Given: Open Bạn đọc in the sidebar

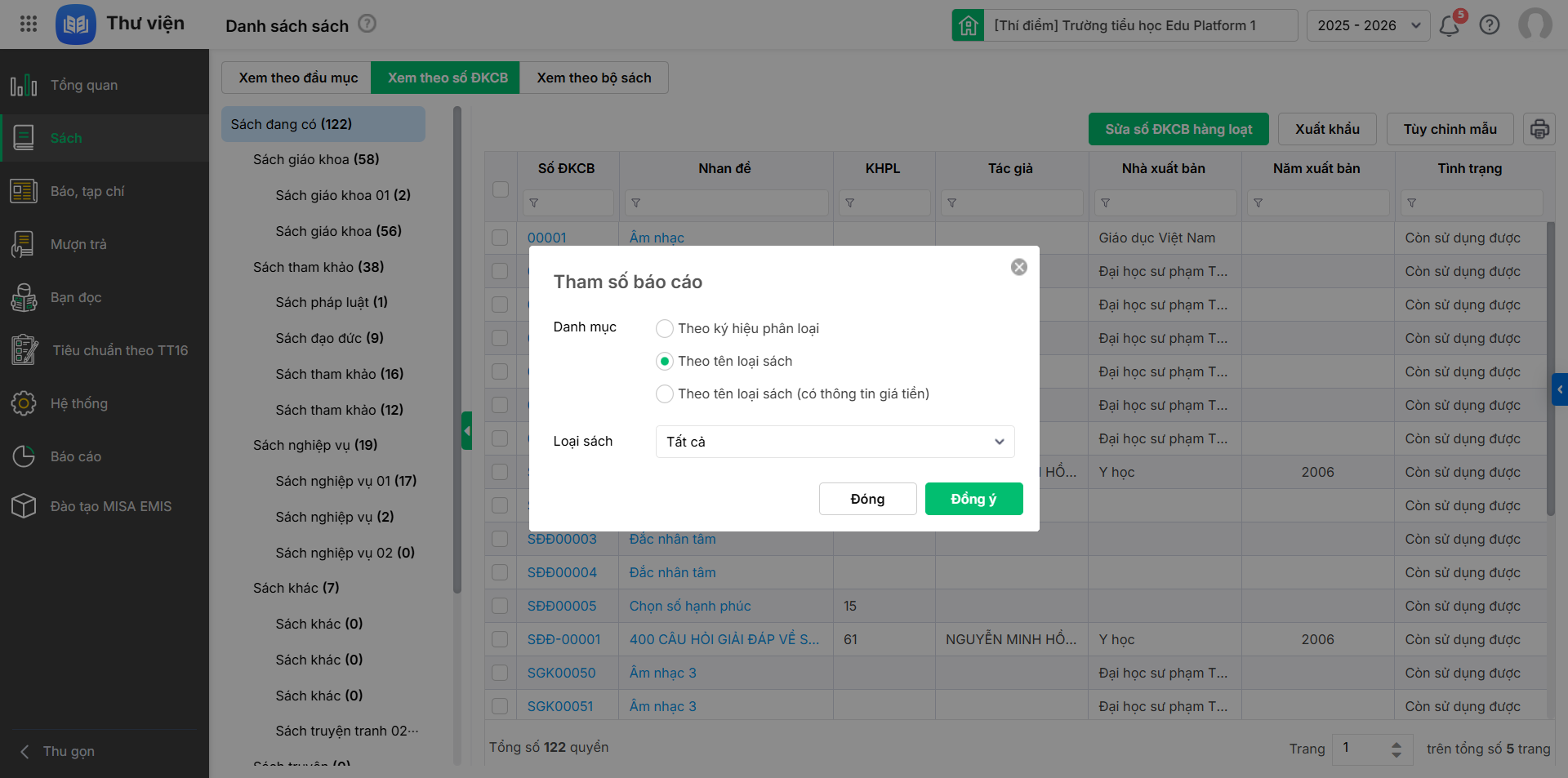Looking at the screenshot, I should point(75,297).
